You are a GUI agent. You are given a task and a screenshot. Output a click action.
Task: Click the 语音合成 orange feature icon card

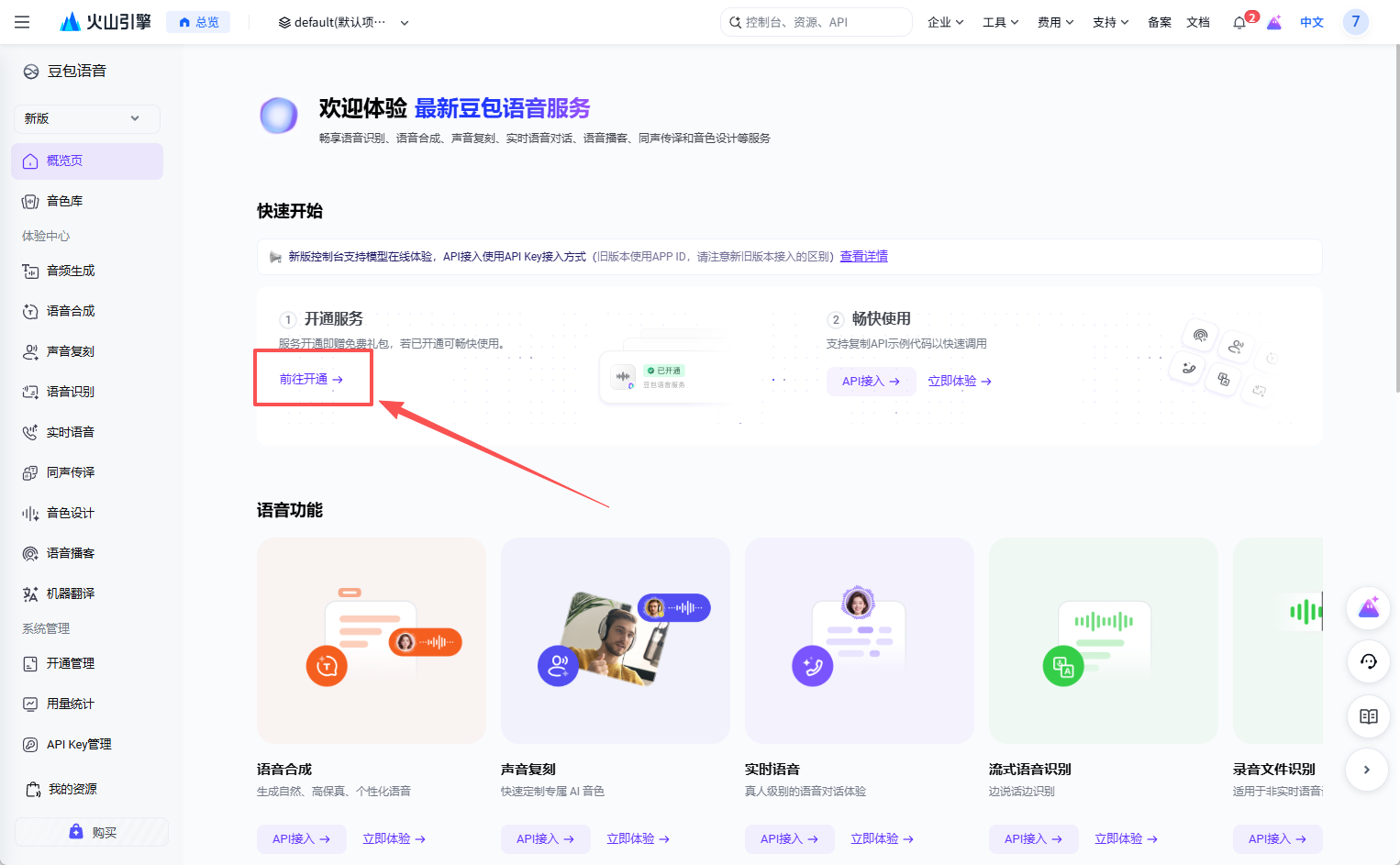pyautogui.click(x=372, y=640)
